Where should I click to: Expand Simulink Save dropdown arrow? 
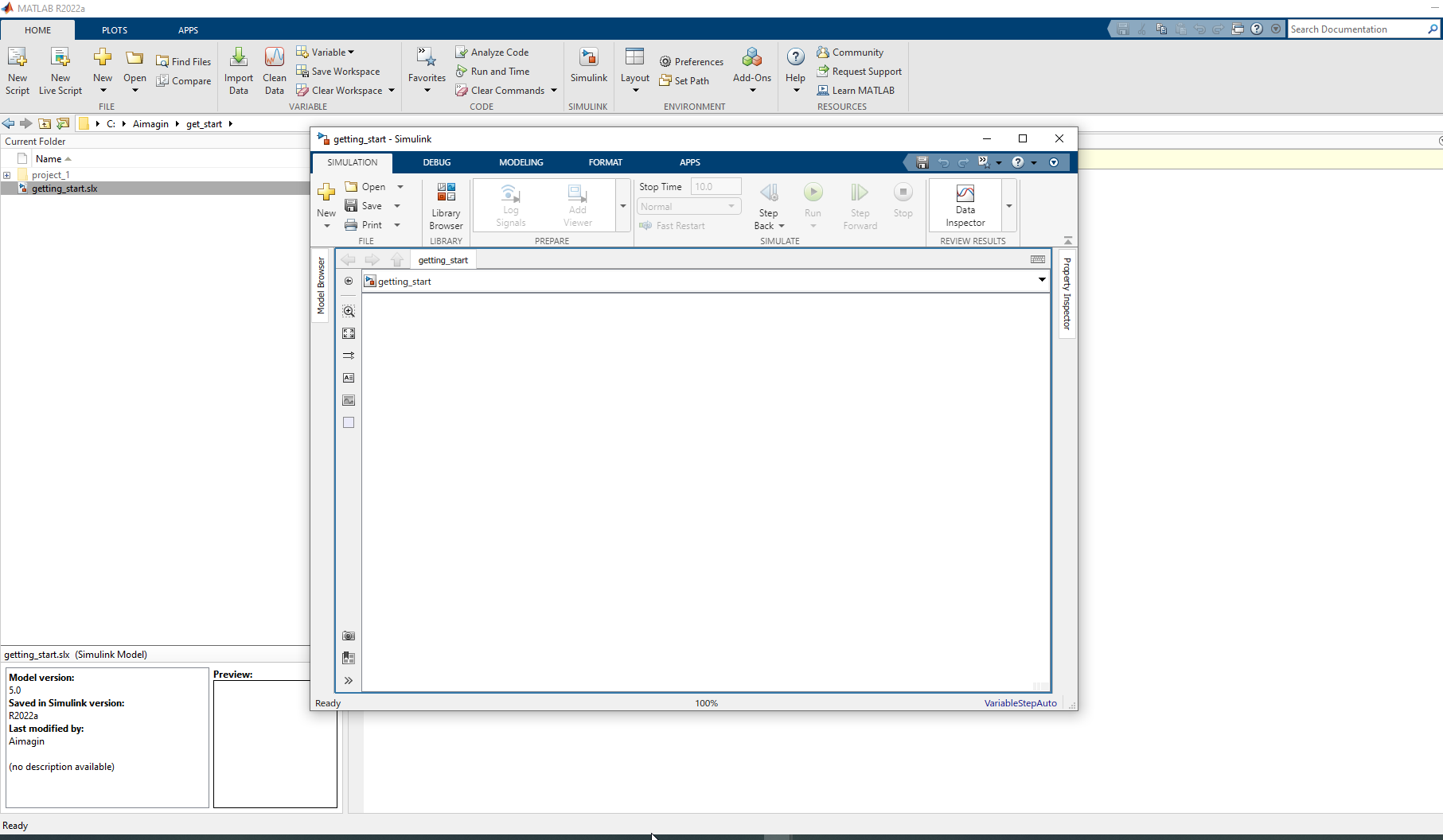pos(397,206)
